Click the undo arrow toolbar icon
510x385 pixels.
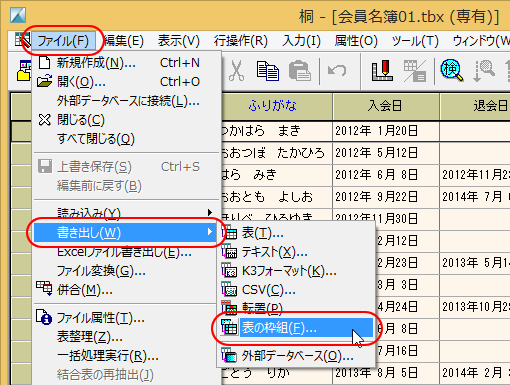[x=337, y=71]
